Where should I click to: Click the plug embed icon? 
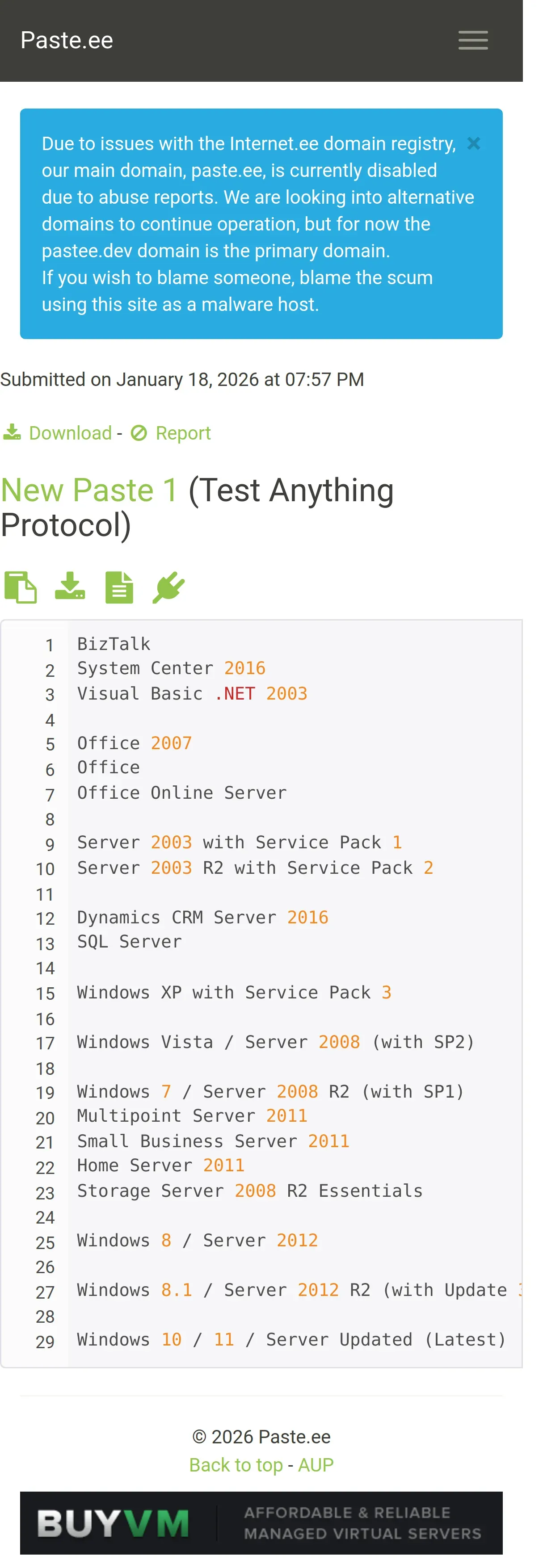(x=168, y=587)
